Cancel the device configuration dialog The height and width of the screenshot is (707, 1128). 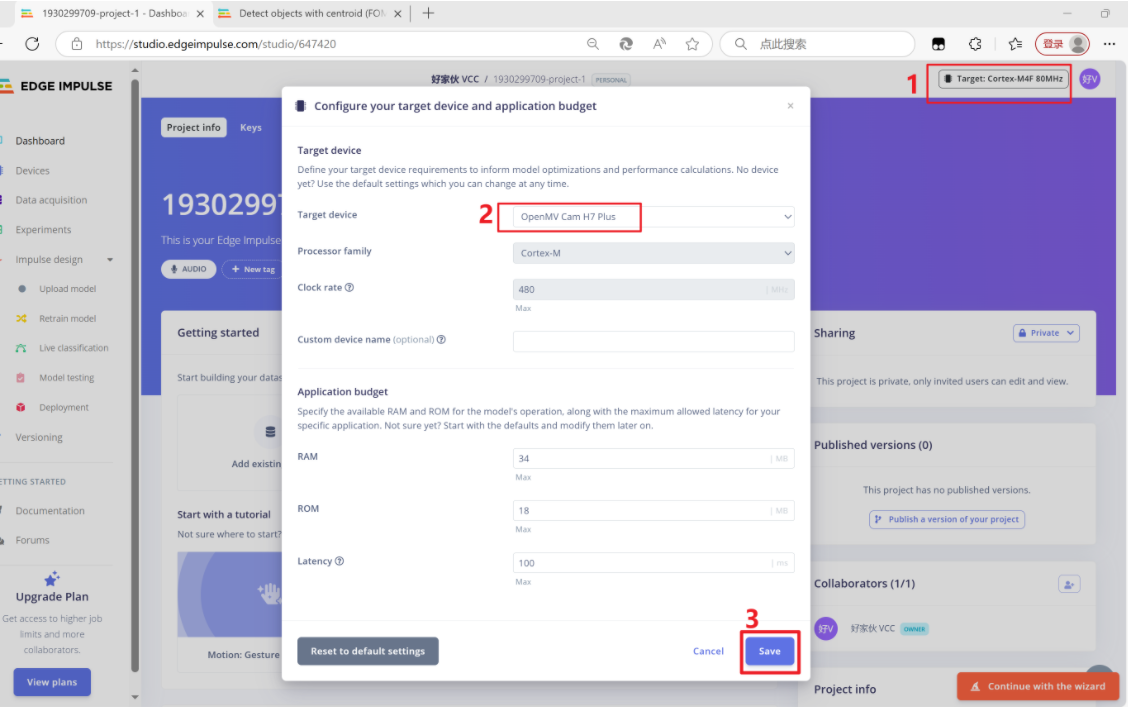708,651
